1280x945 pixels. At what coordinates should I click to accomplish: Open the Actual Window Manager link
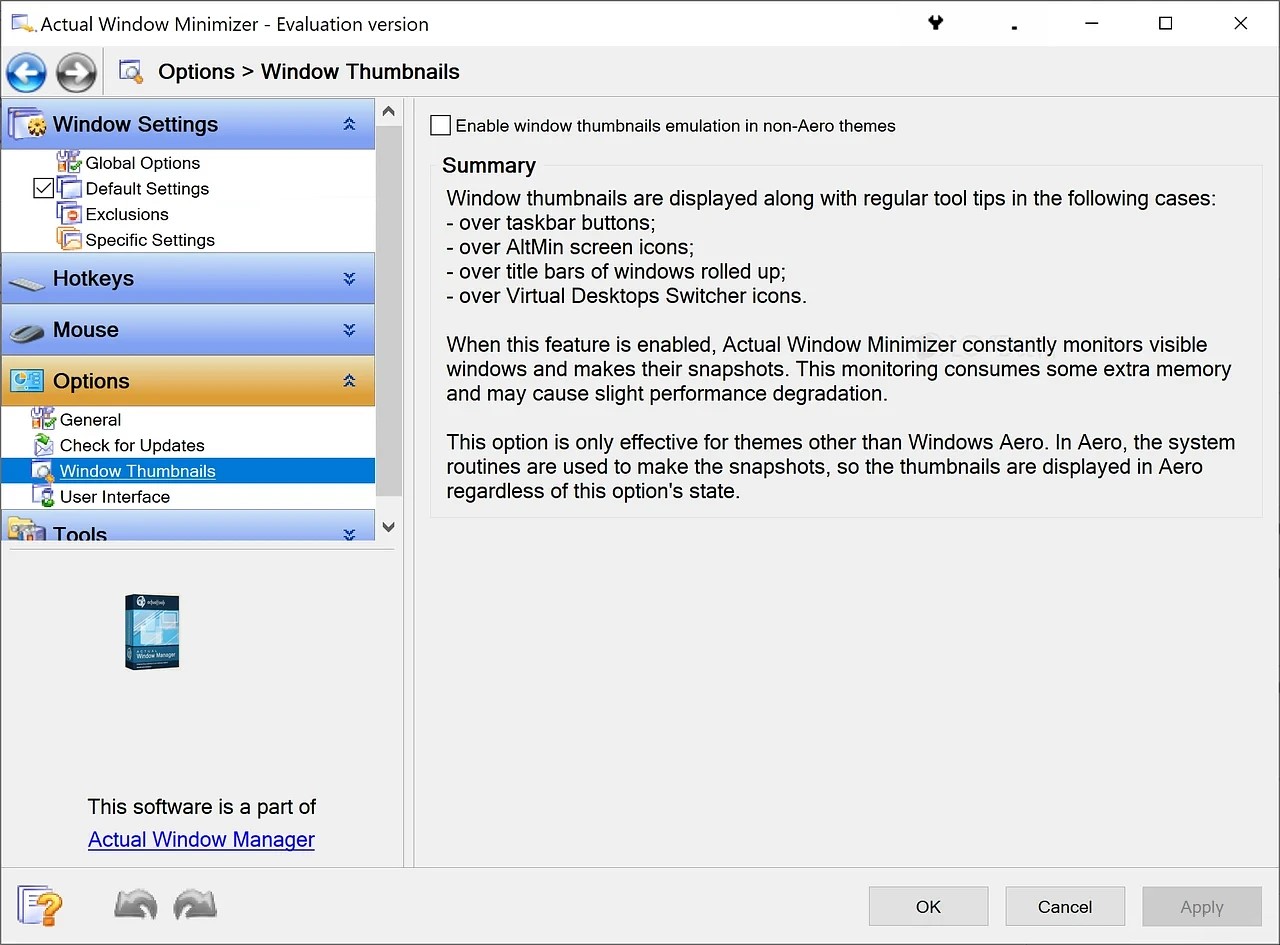tap(201, 839)
